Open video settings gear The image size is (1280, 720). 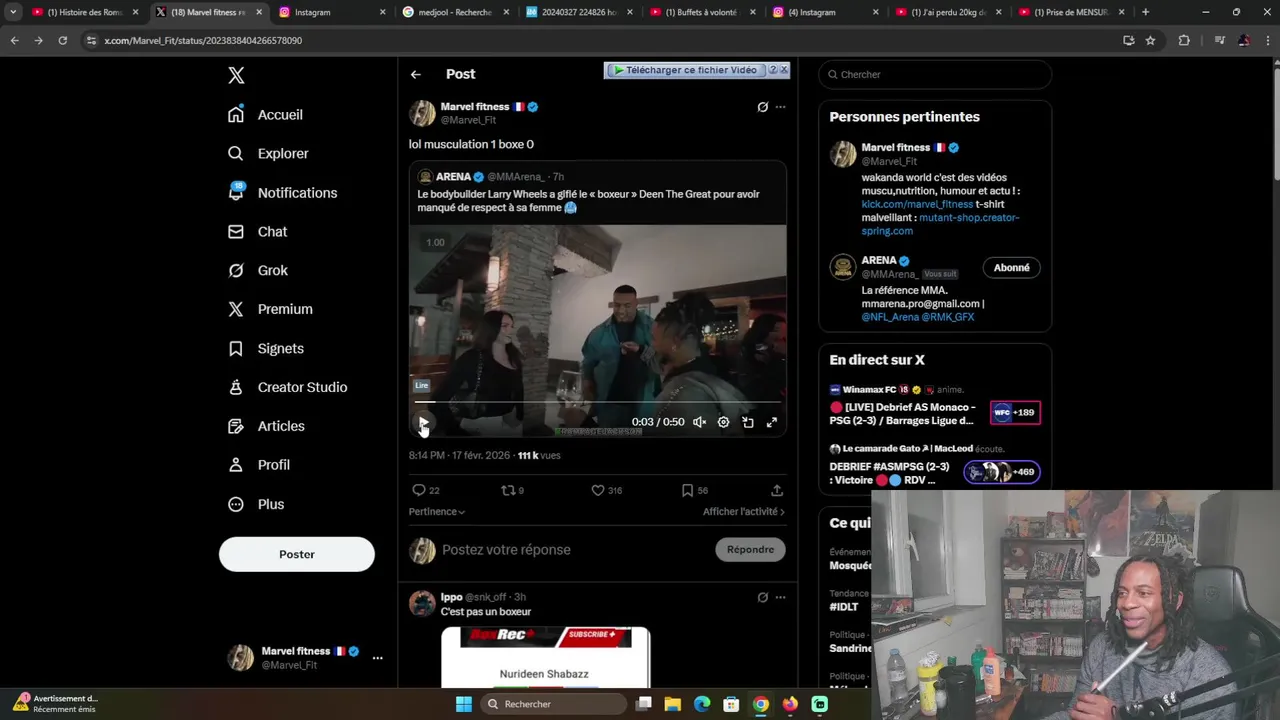point(724,422)
